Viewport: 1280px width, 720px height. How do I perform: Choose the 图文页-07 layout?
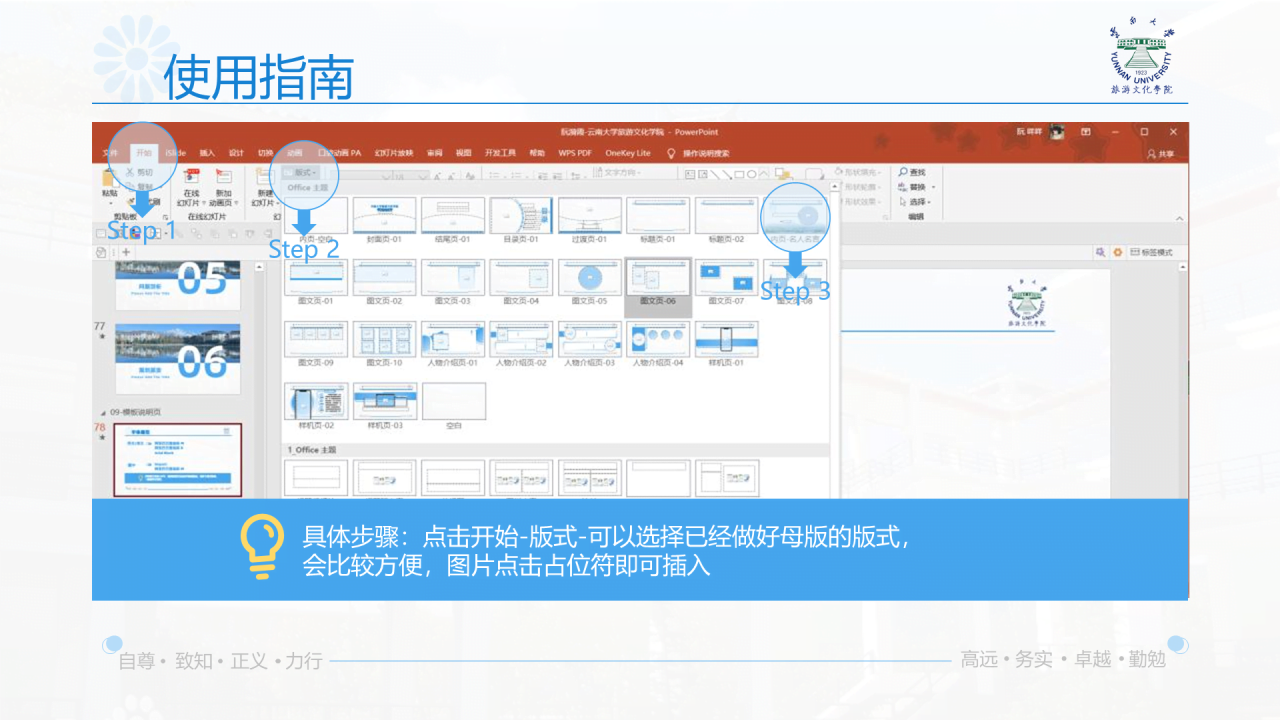(x=727, y=282)
